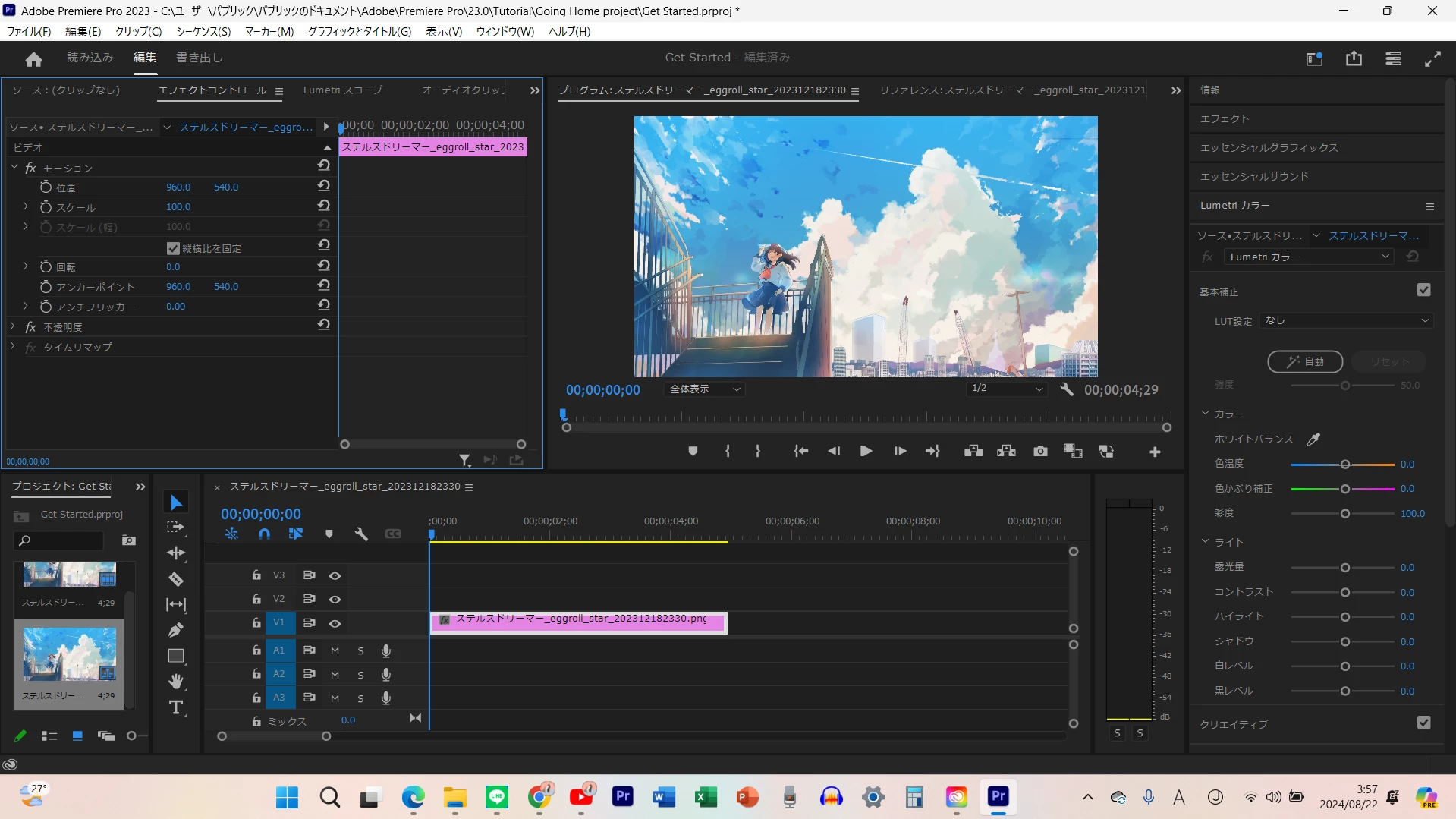Switch to the 書き出し workspace tab
This screenshot has height=819, width=1456.
point(200,58)
